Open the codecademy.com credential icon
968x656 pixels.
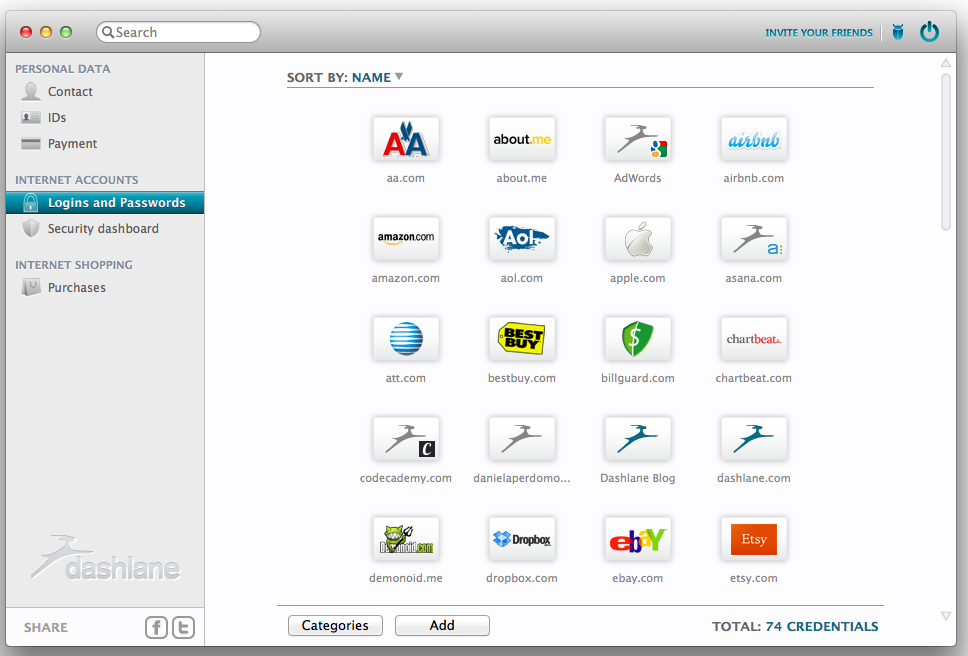[406, 439]
